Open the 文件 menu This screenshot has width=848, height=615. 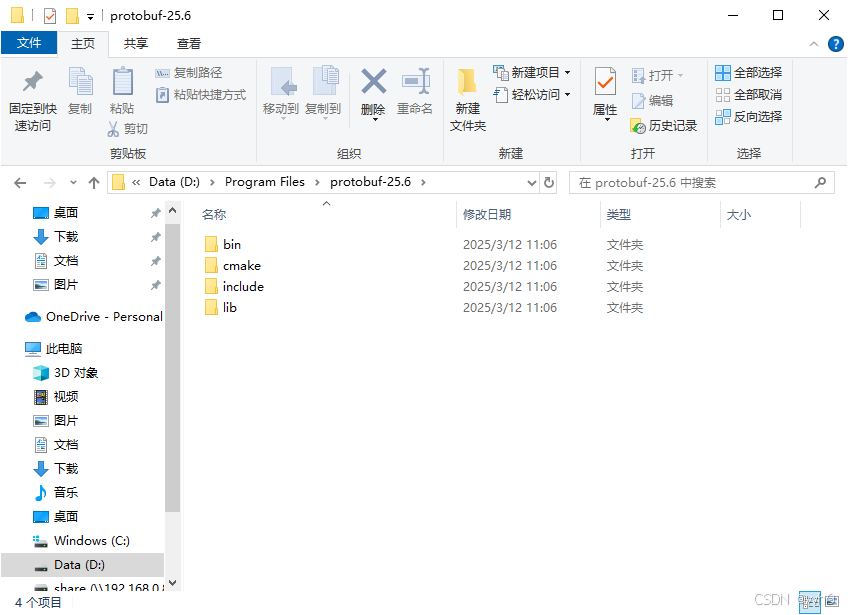click(30, 43)
